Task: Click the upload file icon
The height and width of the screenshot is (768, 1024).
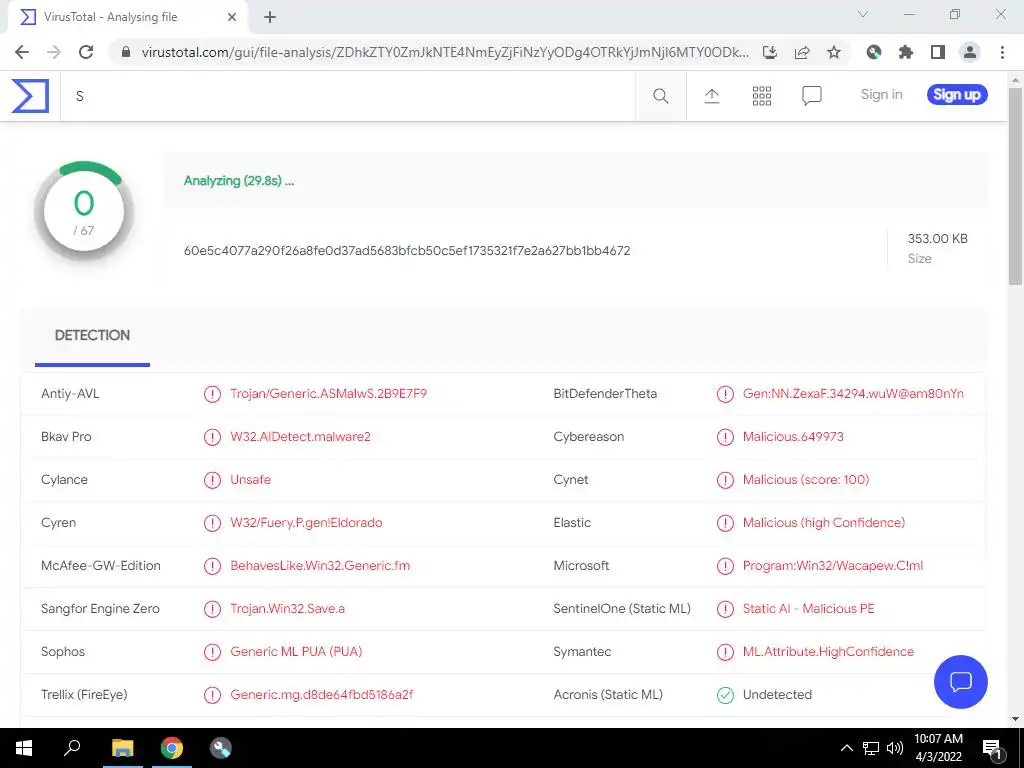Action: (712, 96)
